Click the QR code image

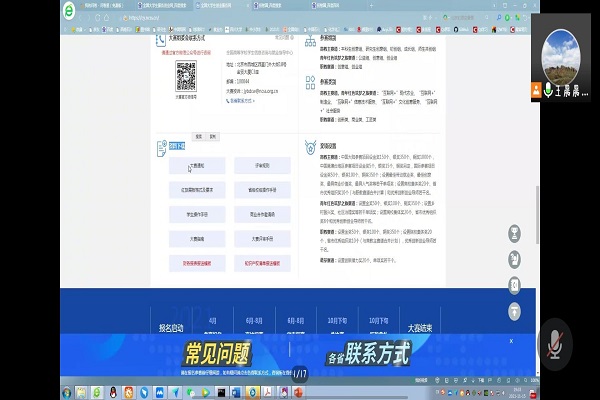(x=186, y=75)
